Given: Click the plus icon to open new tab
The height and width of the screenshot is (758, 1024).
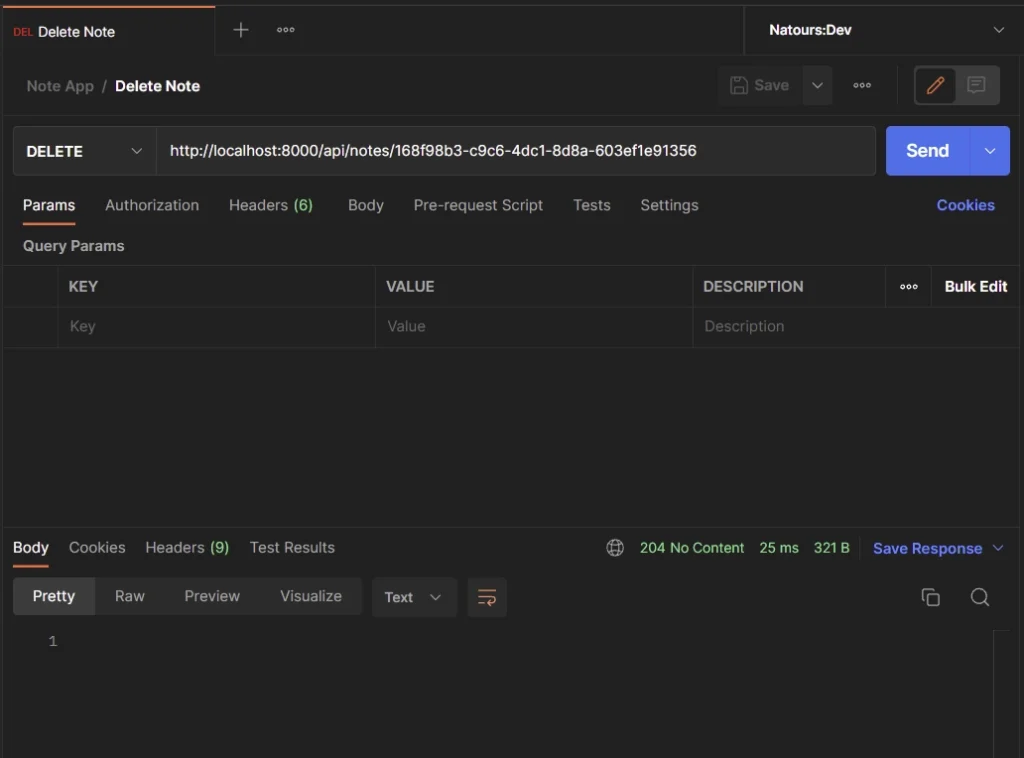Looking at the screenshot, I should pyautogui.click(x=240, y=30).
